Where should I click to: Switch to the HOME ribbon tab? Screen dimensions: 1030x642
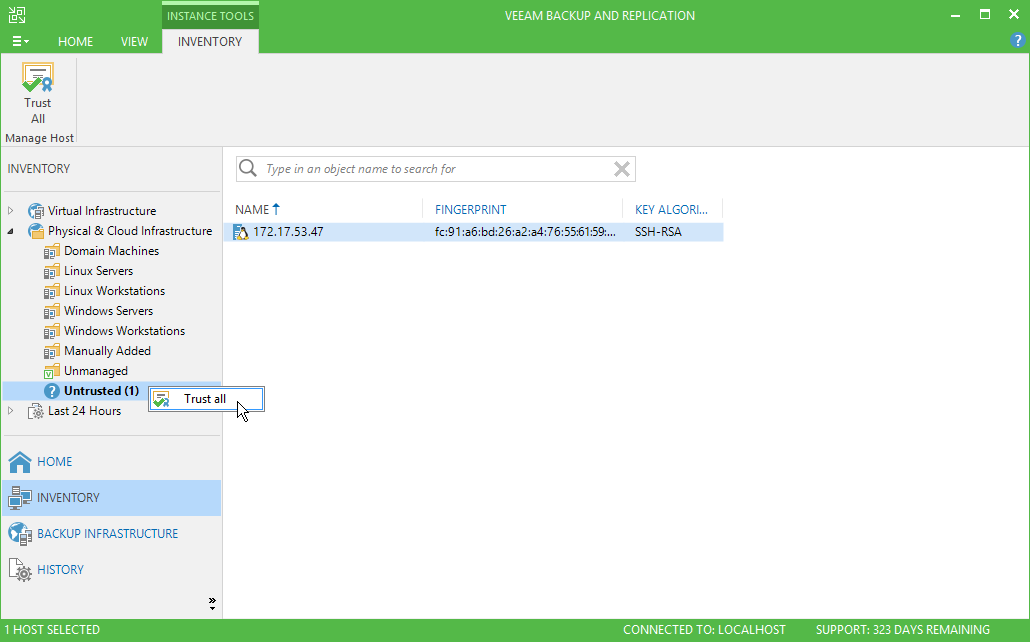pos(76,41)
